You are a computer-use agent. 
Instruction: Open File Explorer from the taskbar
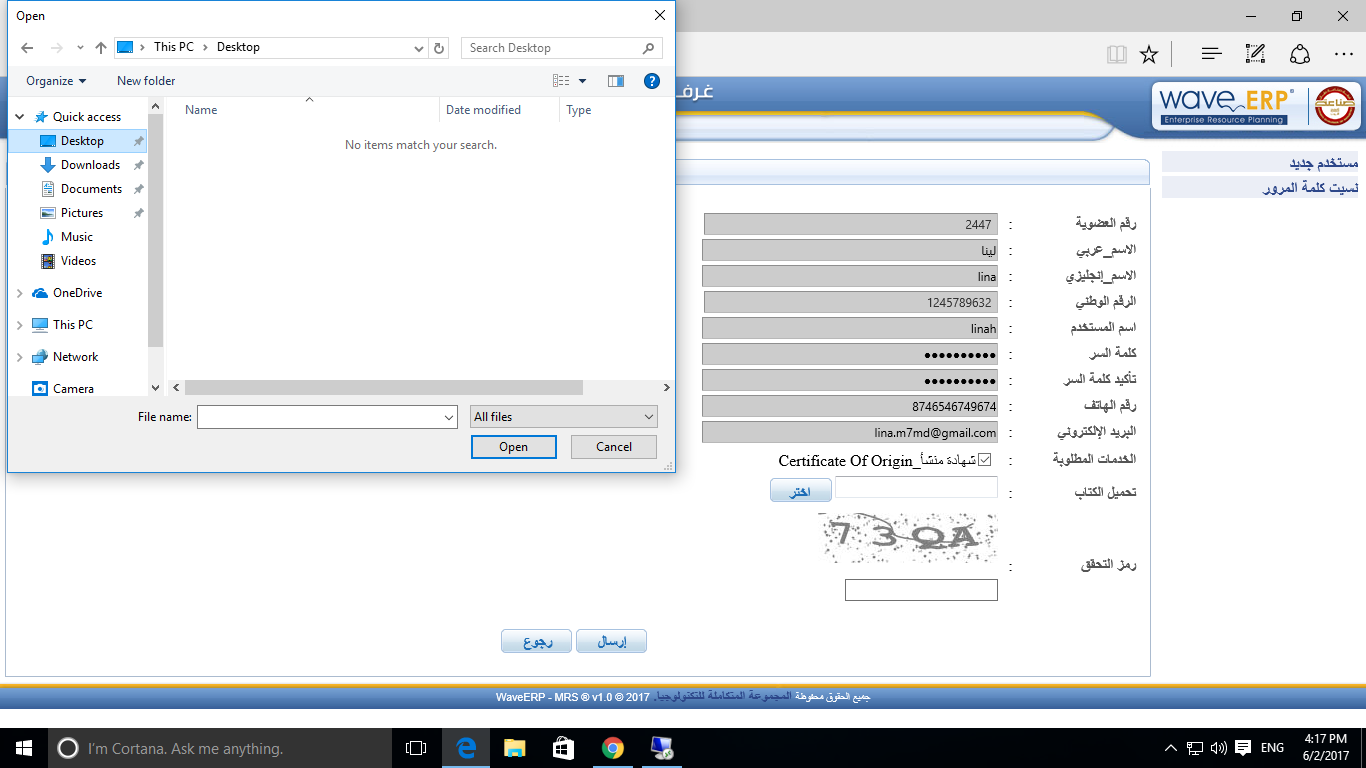tap(514, 748)
